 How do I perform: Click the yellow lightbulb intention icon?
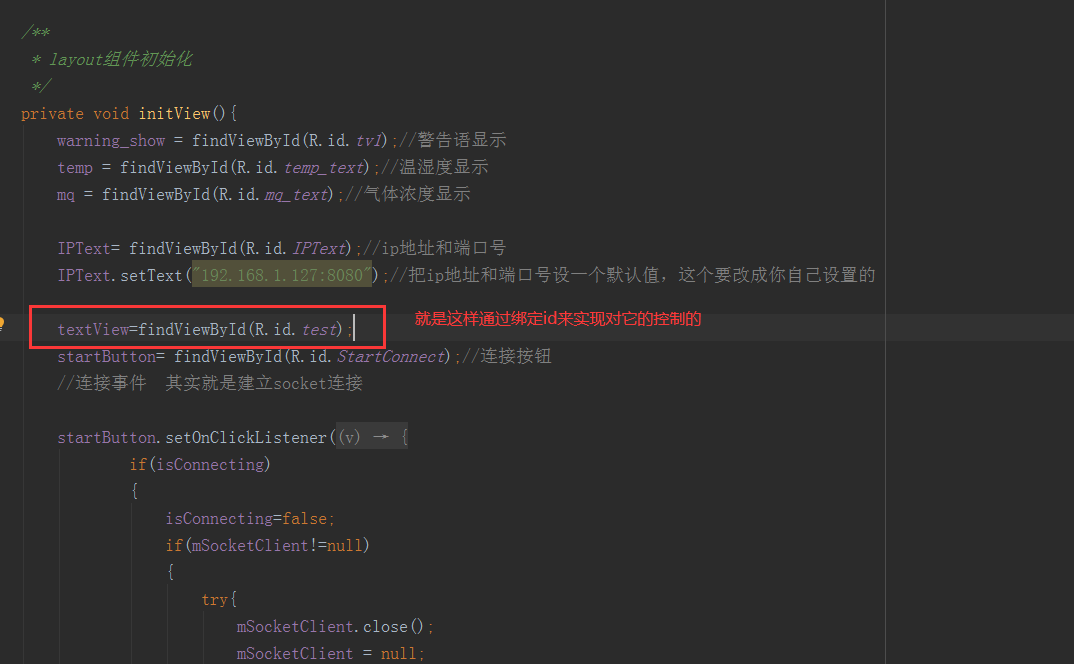click(3, 321)
